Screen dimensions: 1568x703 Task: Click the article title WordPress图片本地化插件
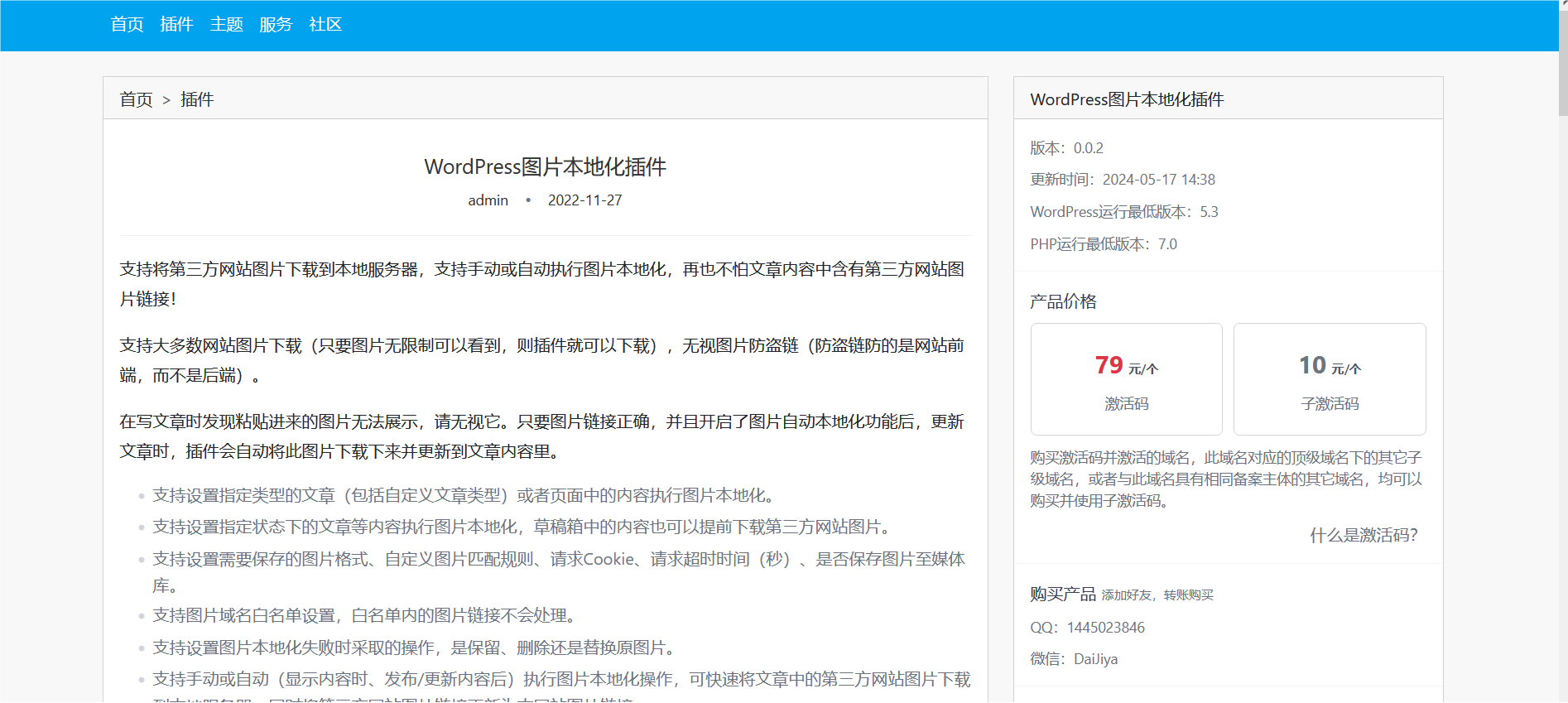pyautogui.click(x=546, y=167)
